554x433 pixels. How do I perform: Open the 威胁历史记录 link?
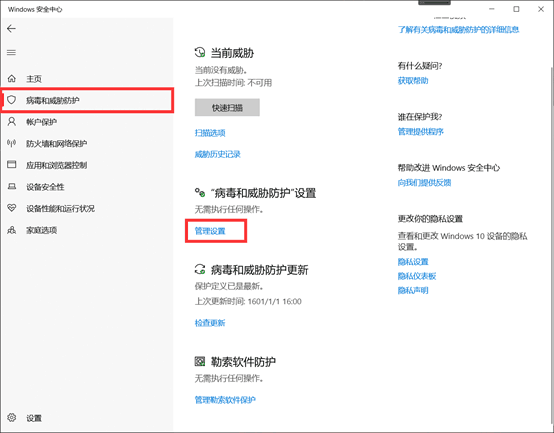coord(218,154)
